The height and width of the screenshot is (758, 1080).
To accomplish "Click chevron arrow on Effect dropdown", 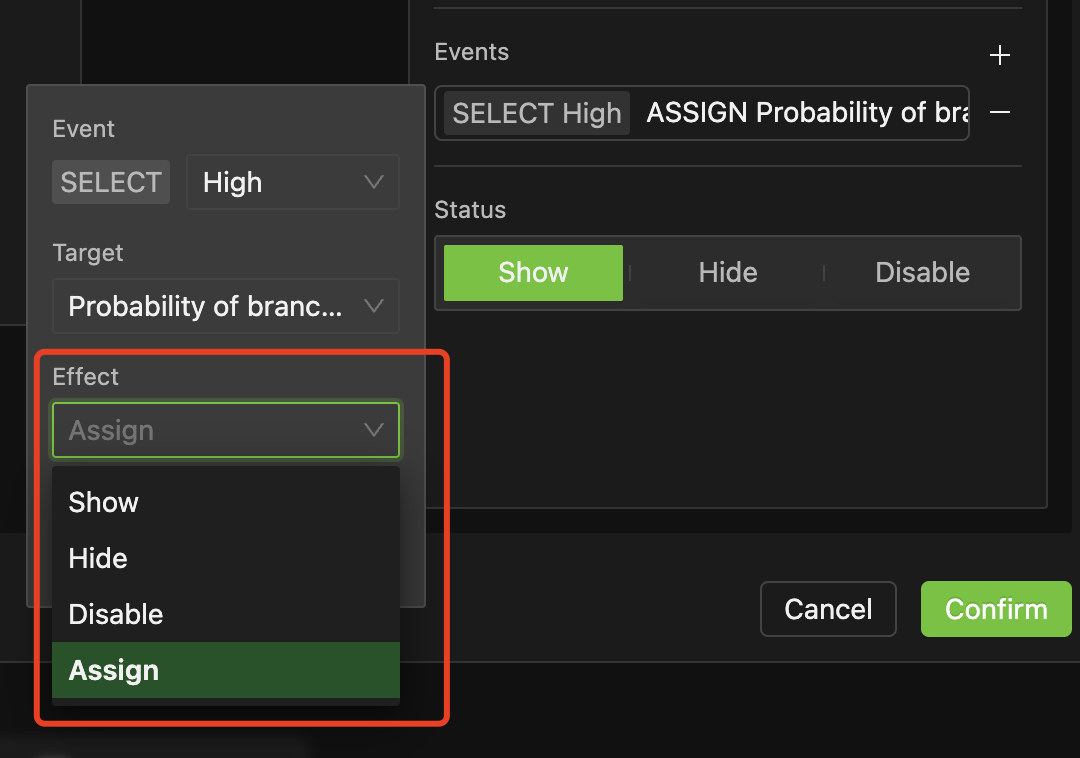I will pos(374,430).
